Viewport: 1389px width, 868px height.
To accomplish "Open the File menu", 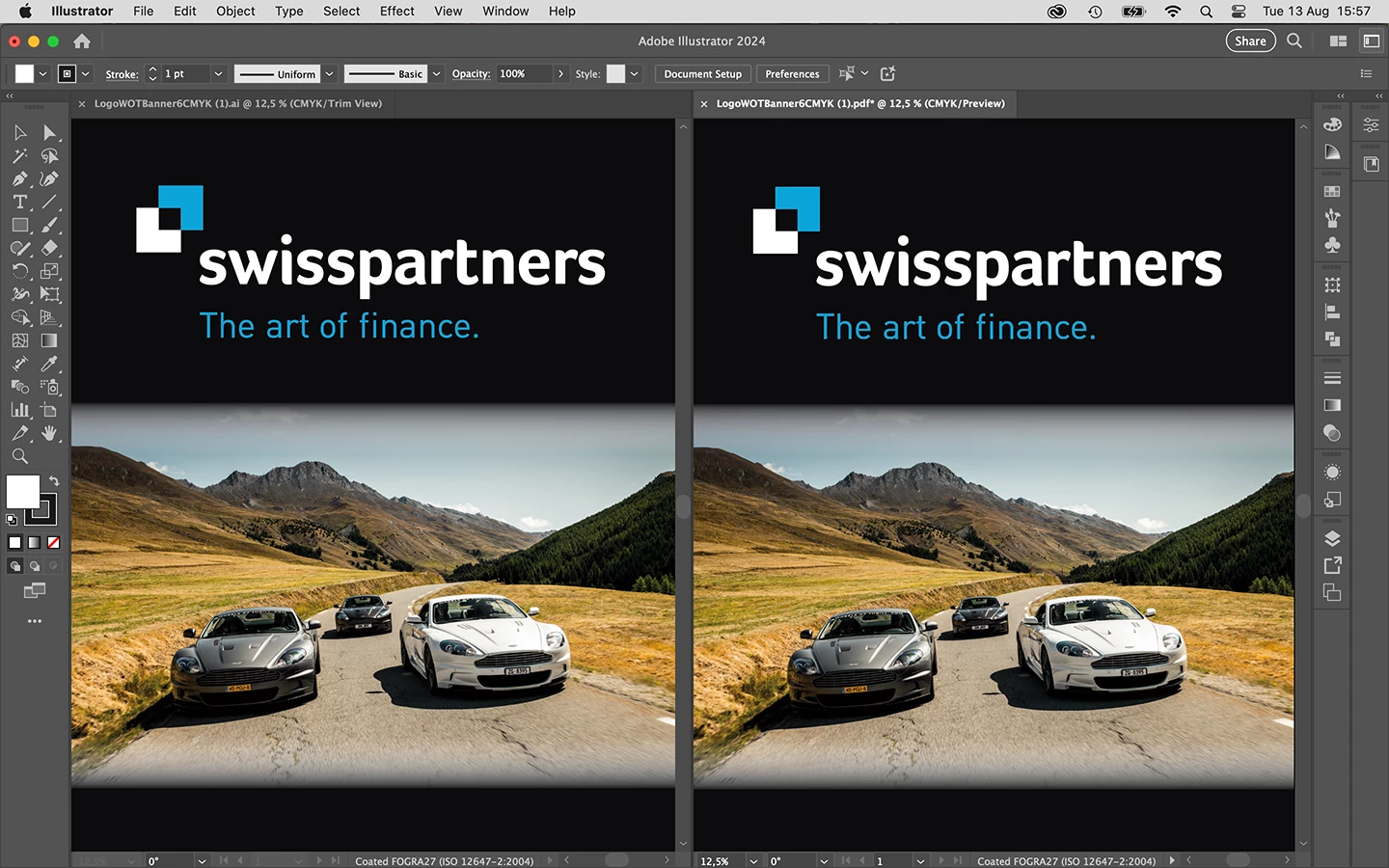I will tap(143, 12).
